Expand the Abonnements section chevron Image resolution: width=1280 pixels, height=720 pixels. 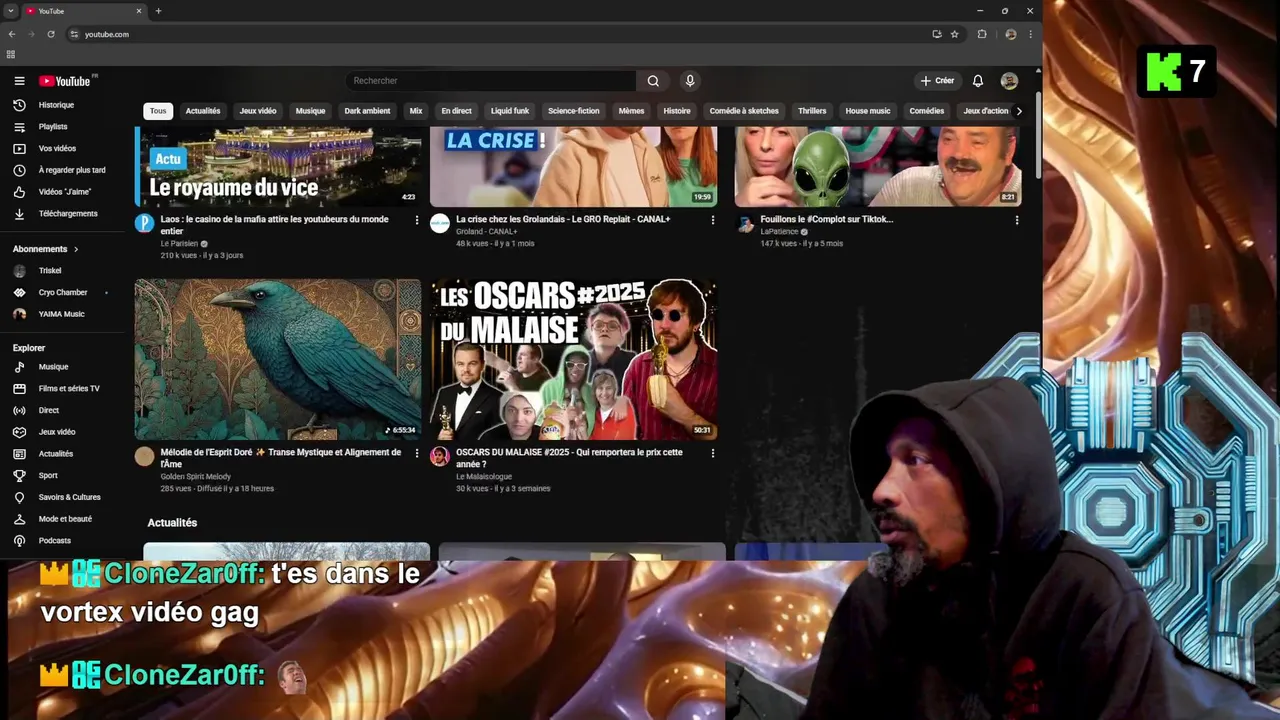[76, 249]
